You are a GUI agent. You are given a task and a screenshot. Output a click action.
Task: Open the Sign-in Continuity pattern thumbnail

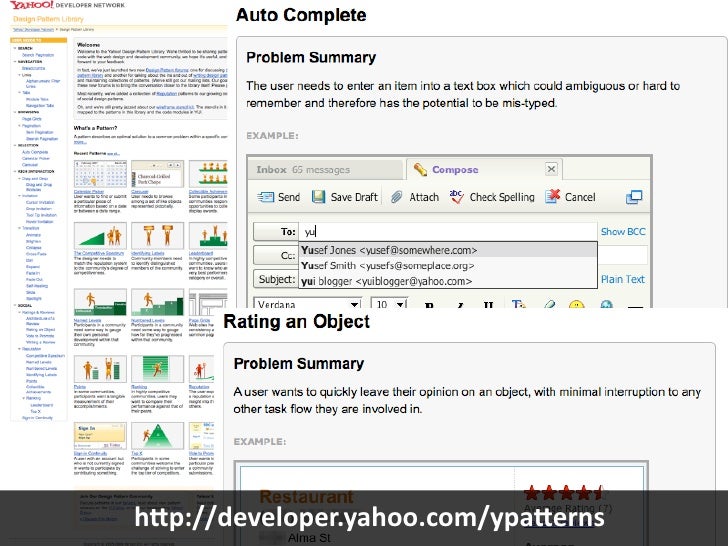pos(100,436)
